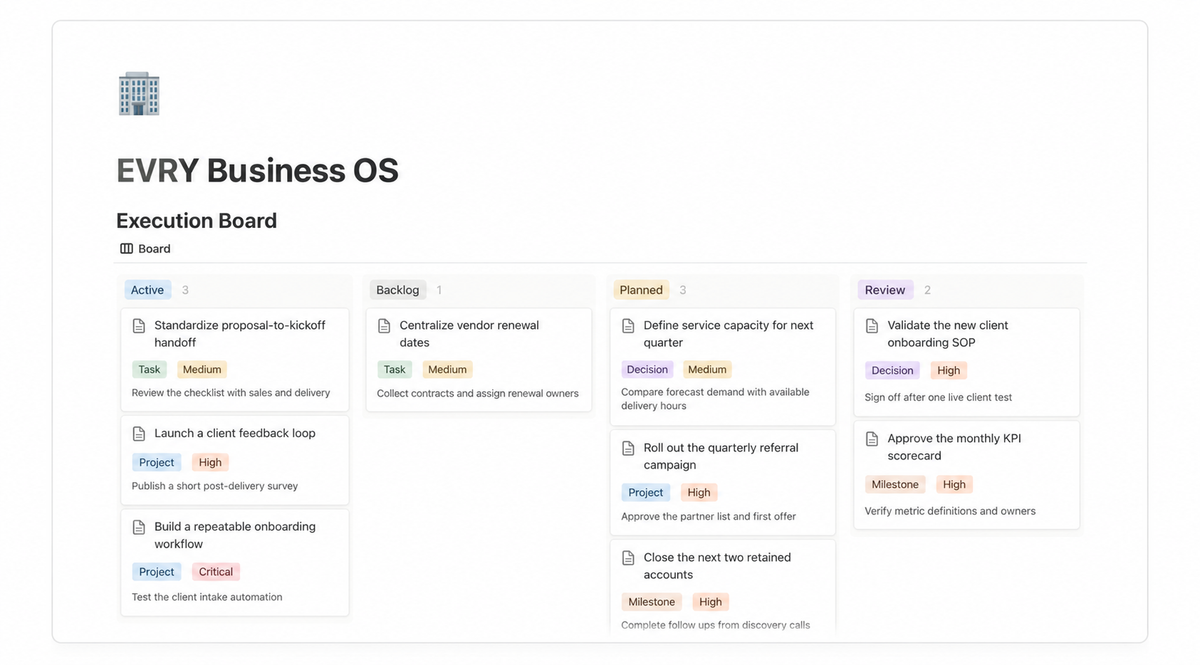Click the Critical priority tag

(216, 572)
